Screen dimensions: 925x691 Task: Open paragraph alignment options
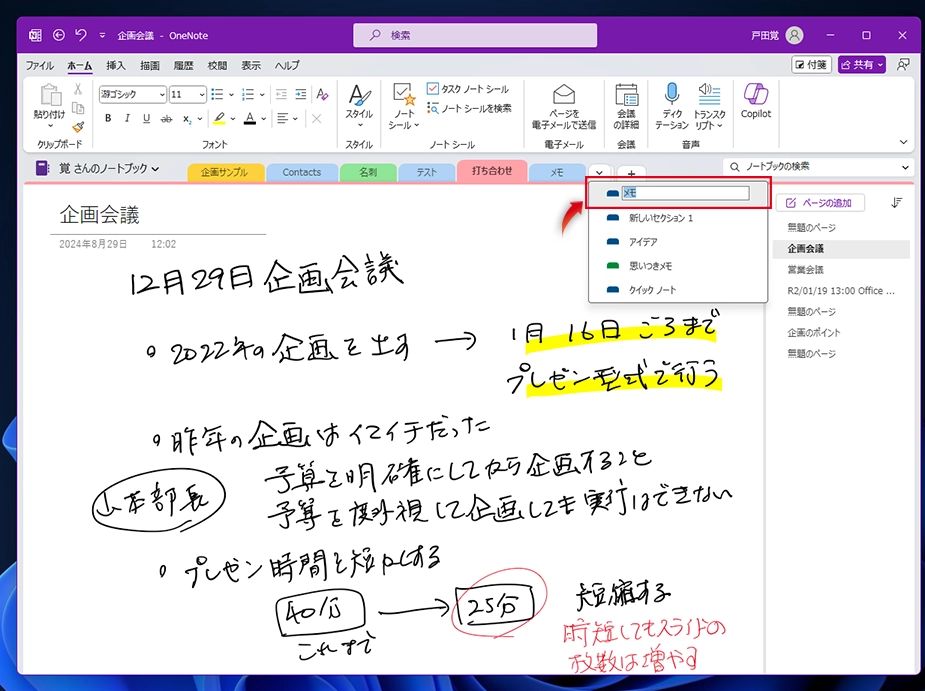(287, 119)
